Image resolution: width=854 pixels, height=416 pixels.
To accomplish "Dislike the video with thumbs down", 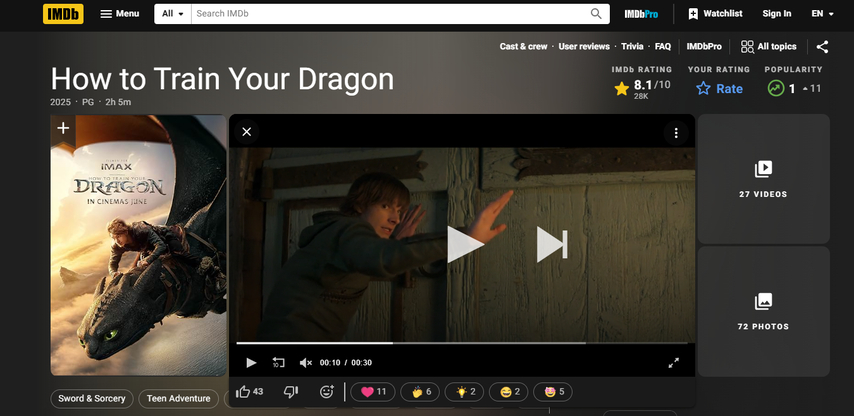I will coord(291,391).
